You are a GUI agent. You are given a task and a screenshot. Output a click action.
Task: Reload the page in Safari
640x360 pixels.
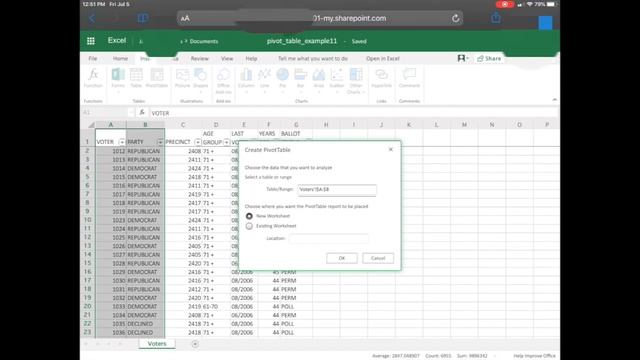[456, 18]
